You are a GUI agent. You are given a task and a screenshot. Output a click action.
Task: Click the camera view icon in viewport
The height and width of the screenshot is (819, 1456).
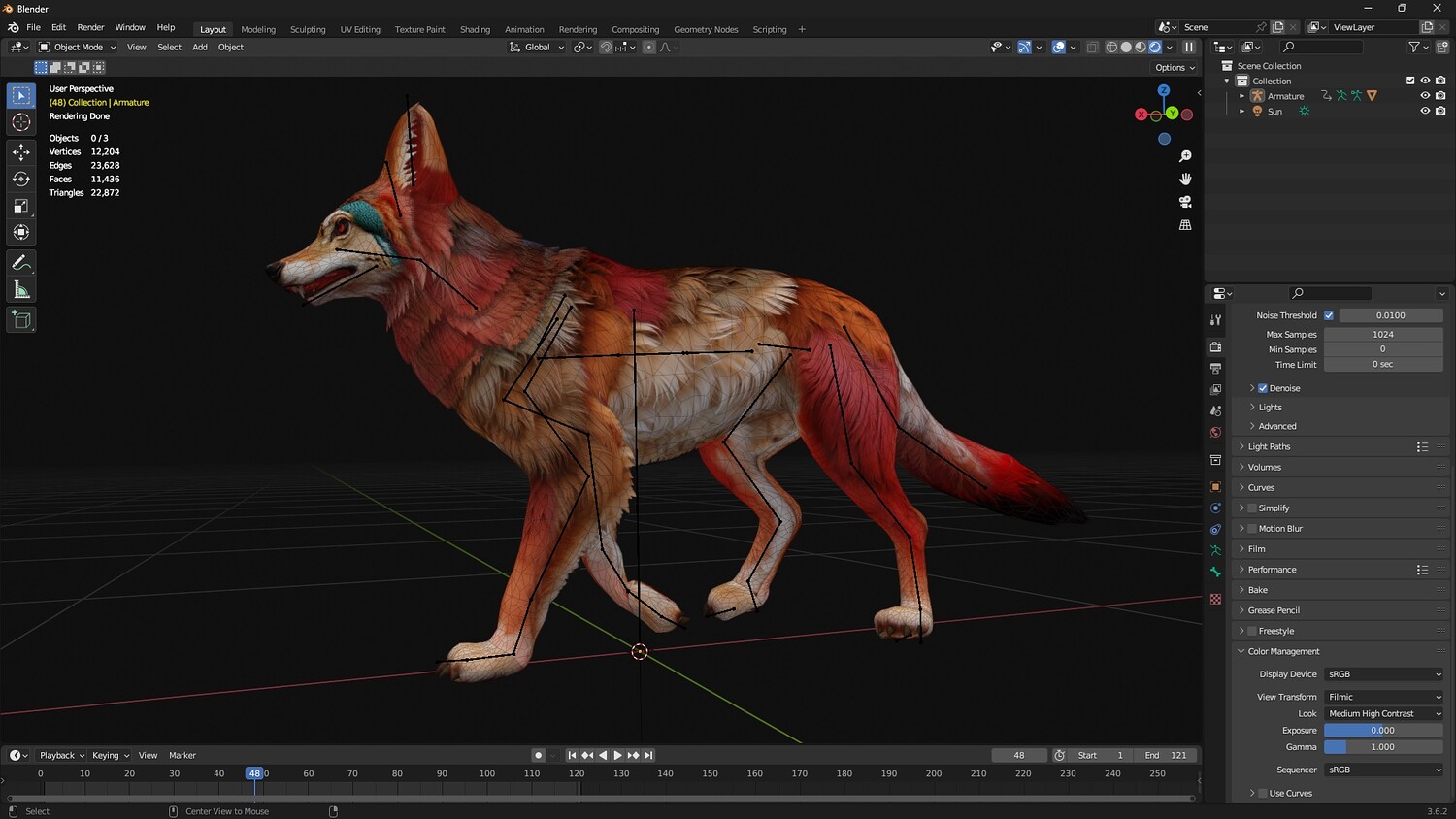pyautogui.click(x=1185, y=202)
